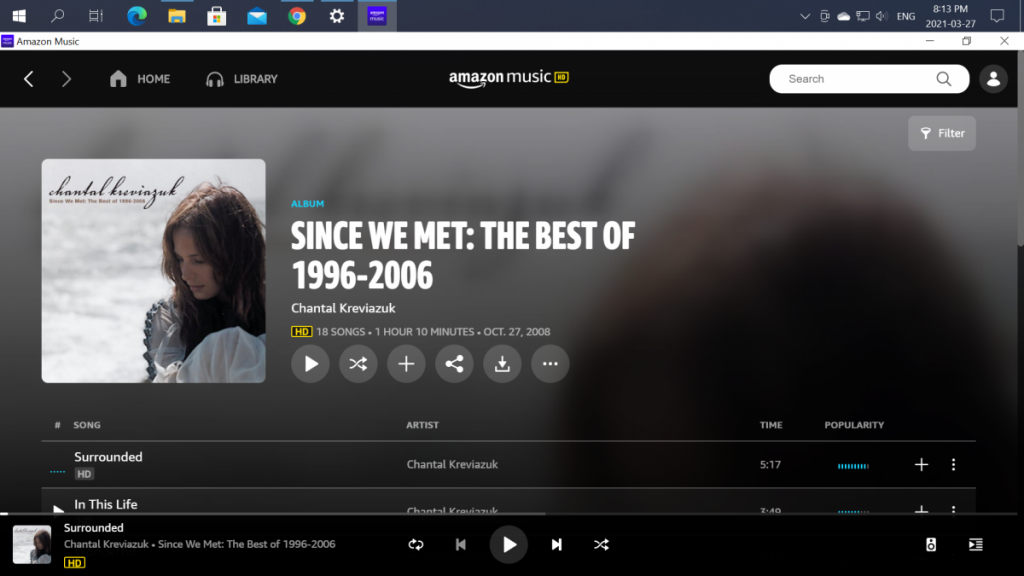
Task: Click the Amazon Music HD logo
Action: [x=509, y=78]
